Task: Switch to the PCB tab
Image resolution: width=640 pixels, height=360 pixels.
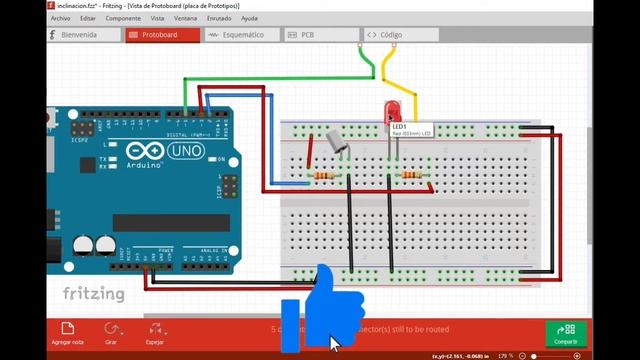Action: [x=322, y=35]
